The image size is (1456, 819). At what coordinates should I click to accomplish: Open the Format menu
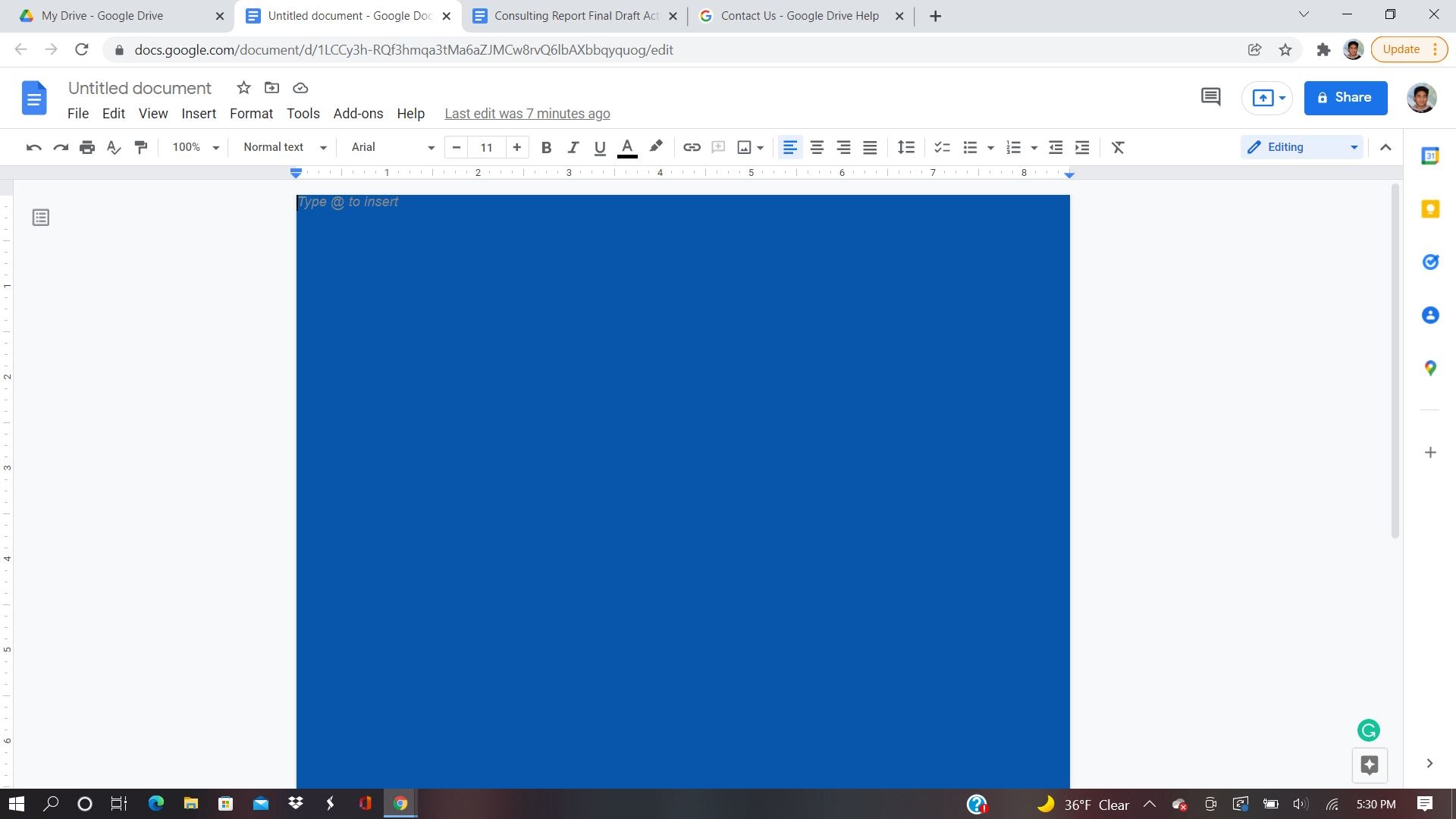[251, 113]
